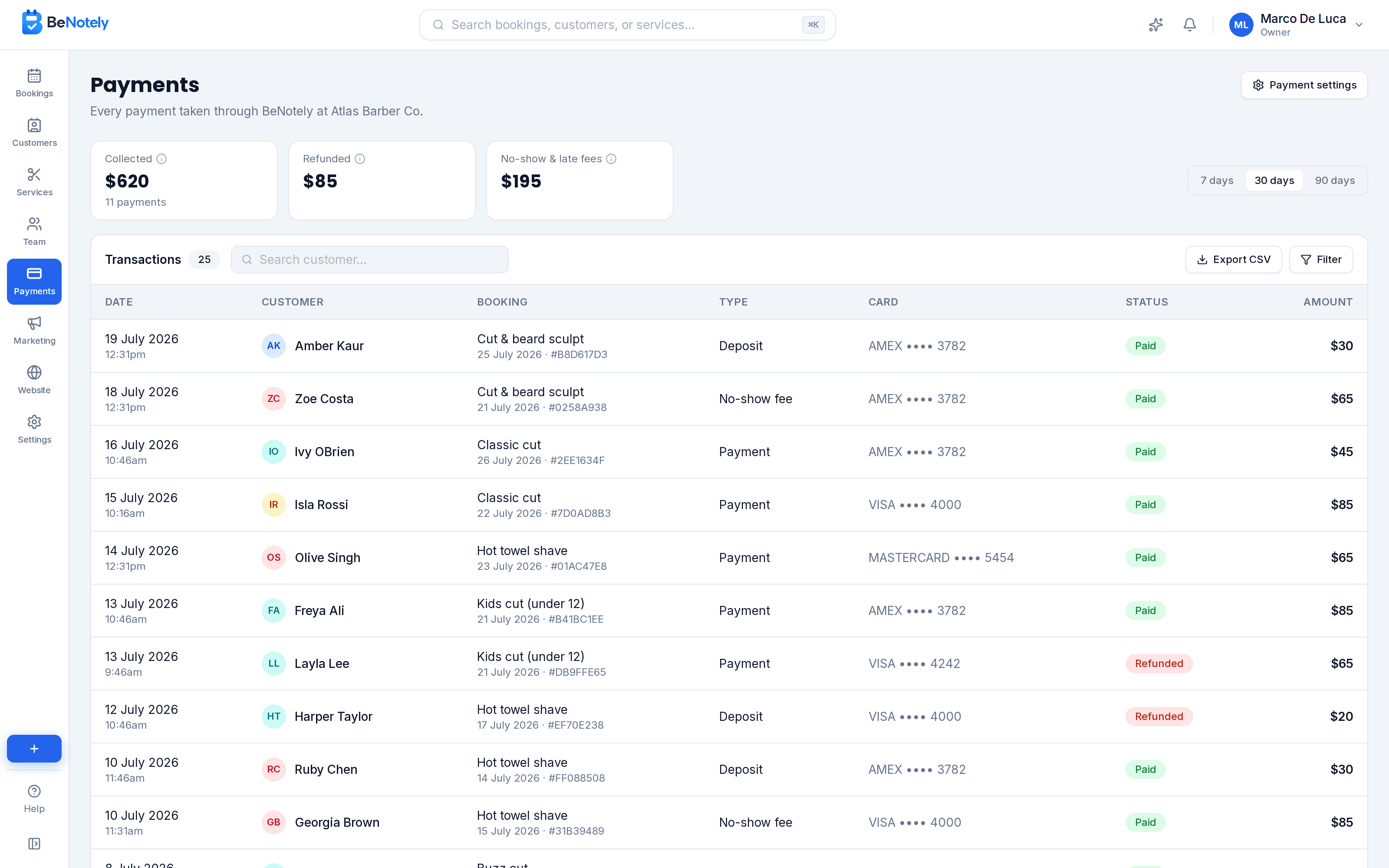Open booking #B8D617D3 Cut & beard sculpt

coord(542,346)
